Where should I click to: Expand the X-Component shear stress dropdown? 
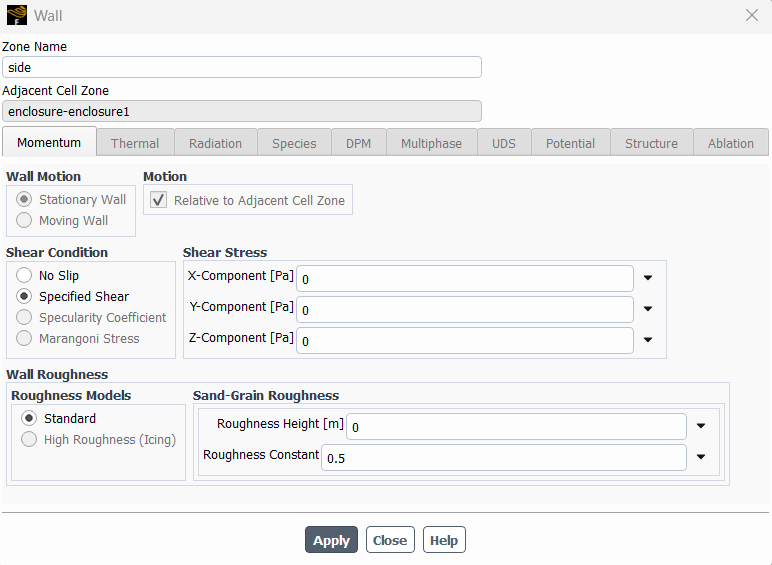648,279
